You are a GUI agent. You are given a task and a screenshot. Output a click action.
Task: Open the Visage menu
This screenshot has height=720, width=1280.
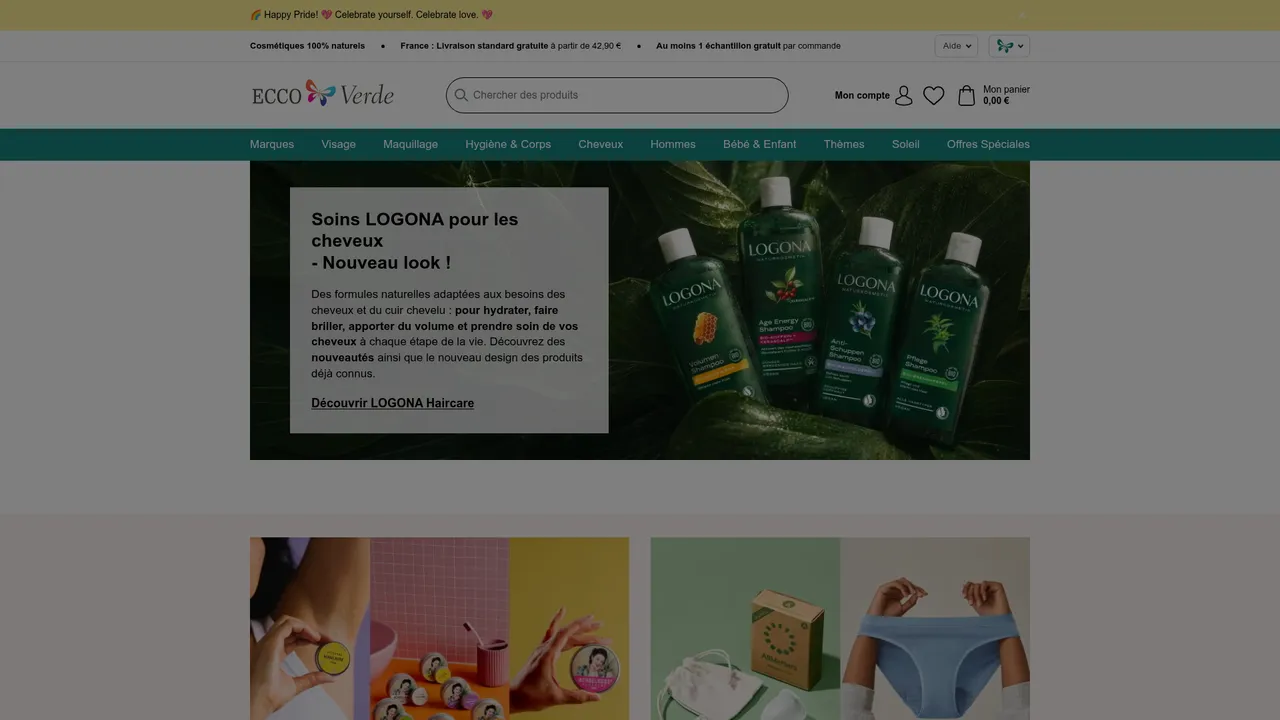[x=338, y=144]
